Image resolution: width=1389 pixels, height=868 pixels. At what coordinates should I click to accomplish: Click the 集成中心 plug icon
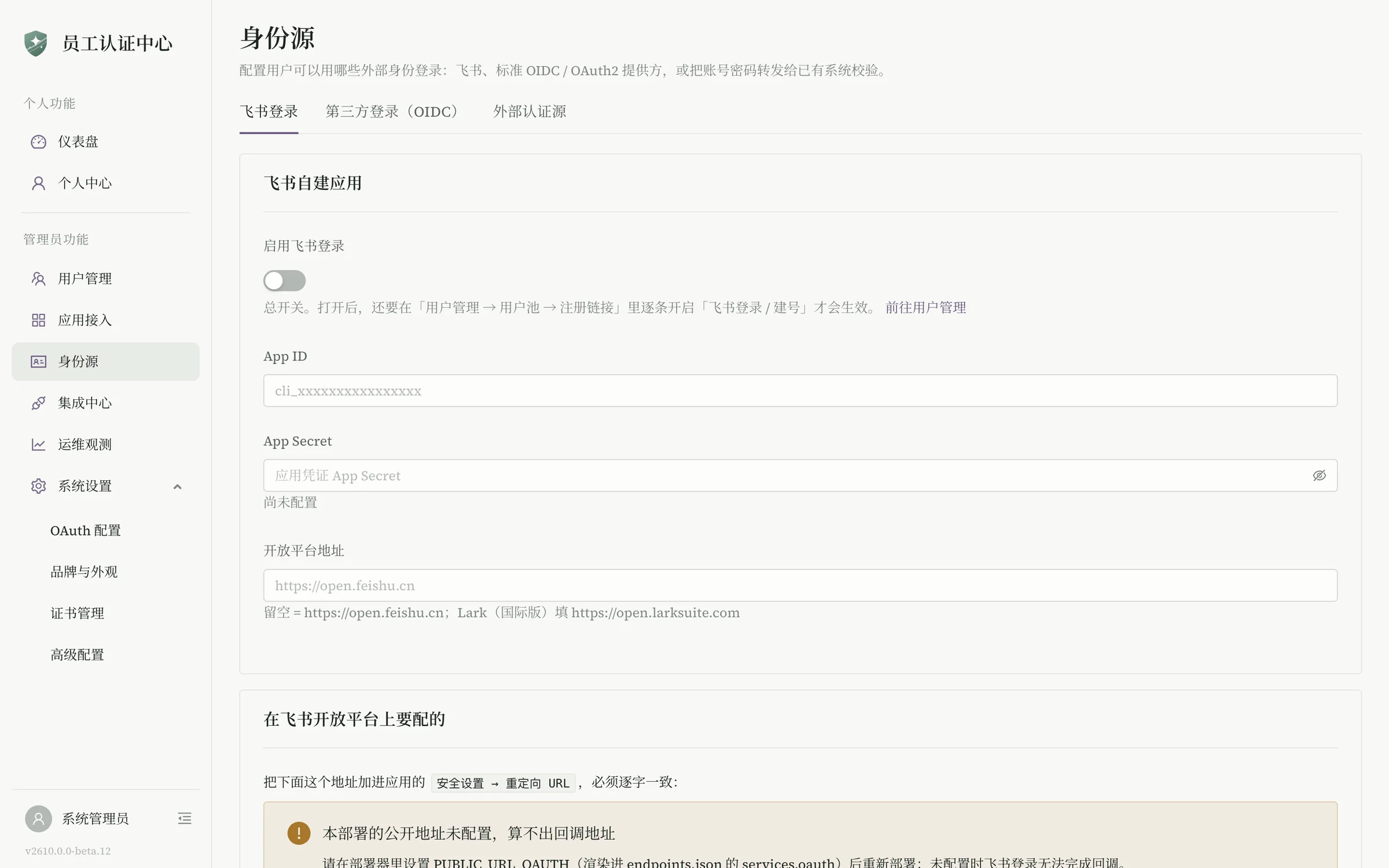[38, 403]
